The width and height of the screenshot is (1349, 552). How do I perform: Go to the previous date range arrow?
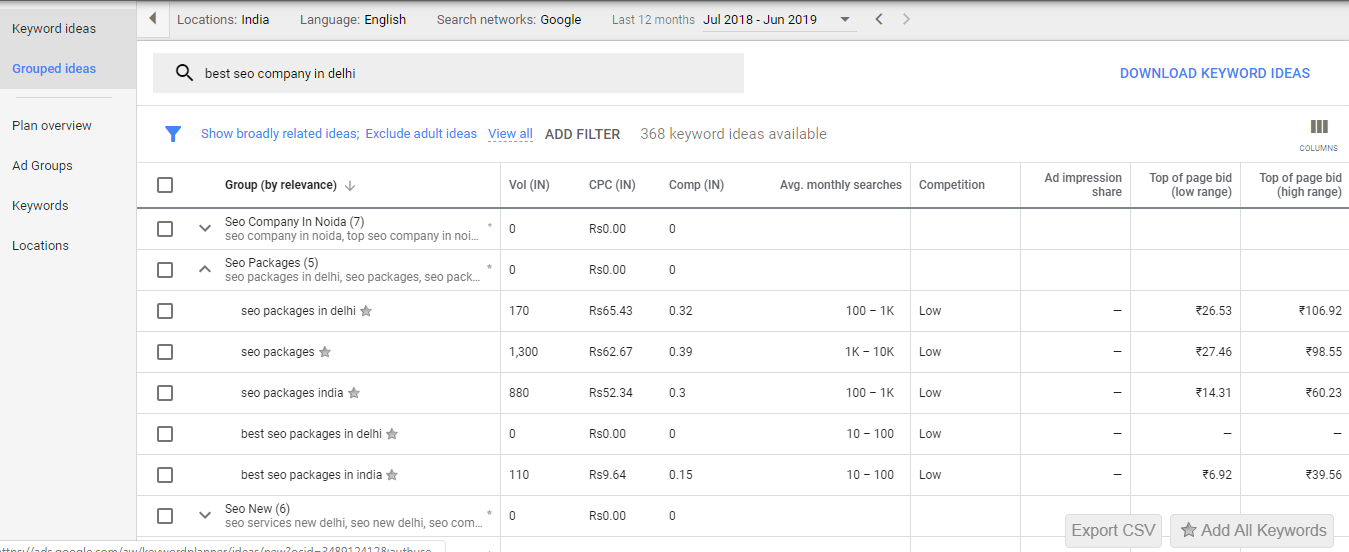[879, 19]
